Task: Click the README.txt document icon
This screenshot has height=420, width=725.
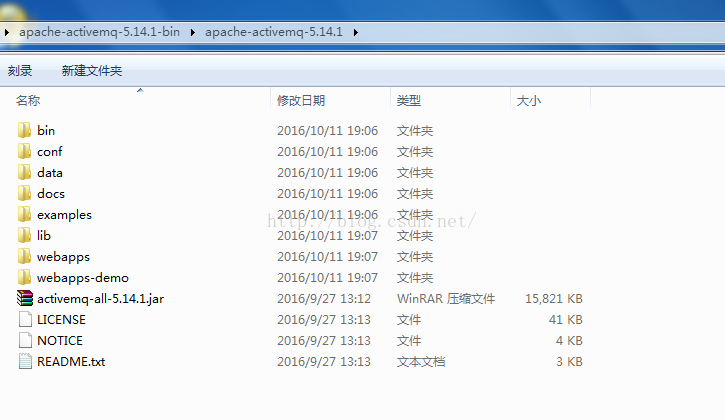Action: coord(25,361)
